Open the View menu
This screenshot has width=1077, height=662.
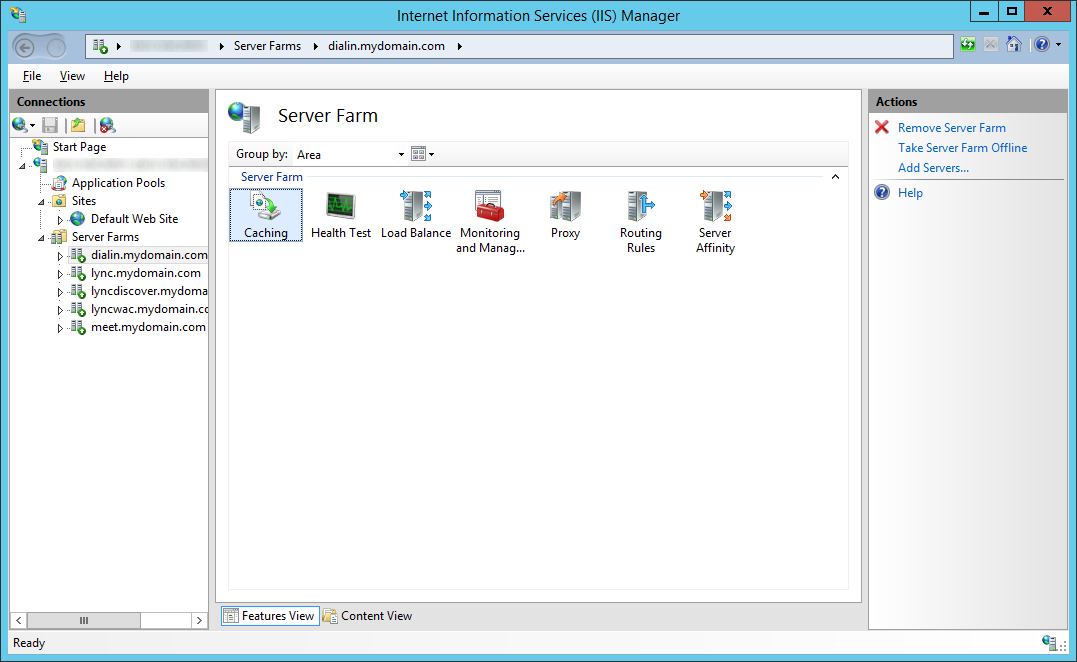72,76
